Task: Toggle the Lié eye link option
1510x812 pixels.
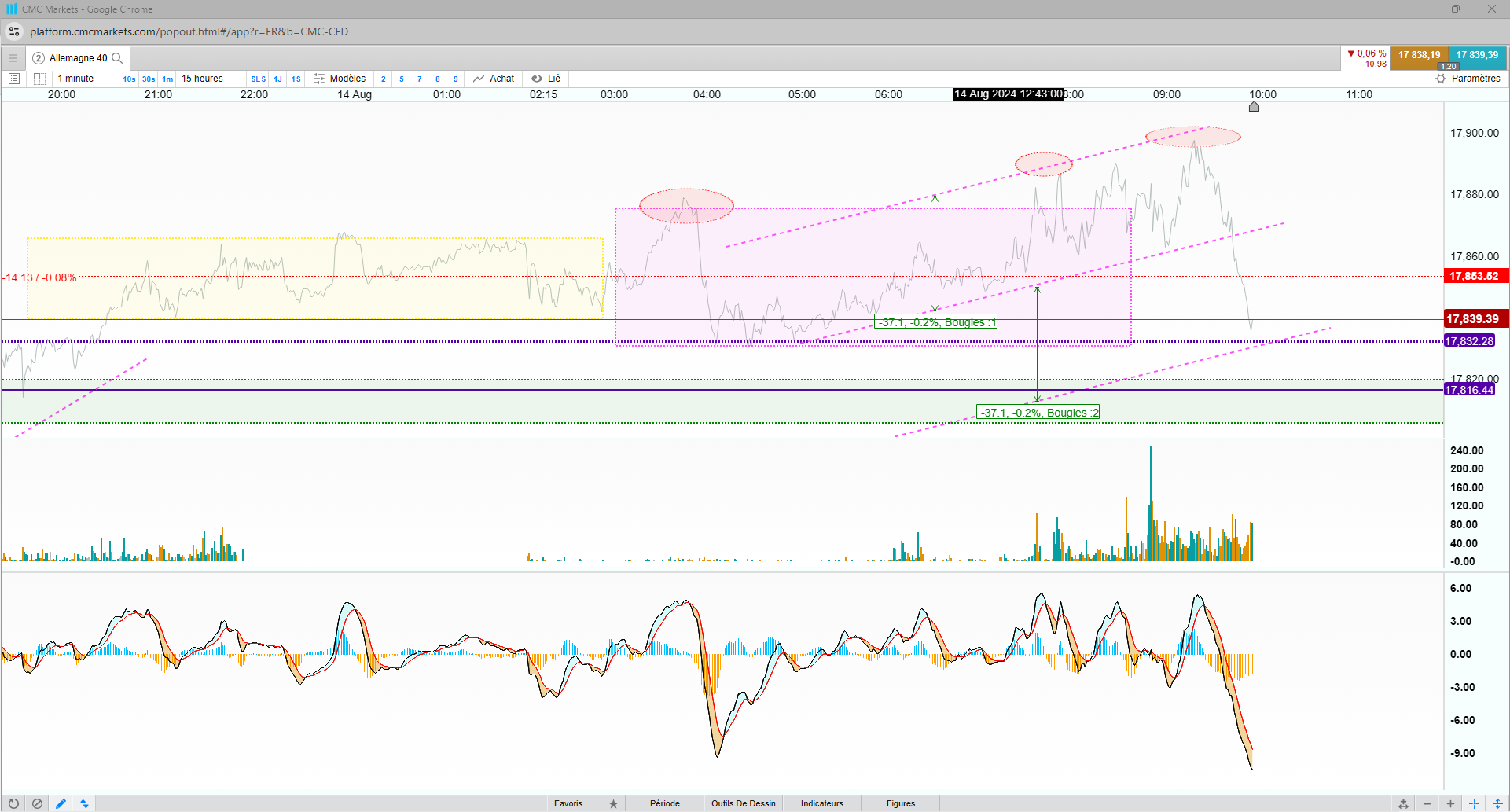Action: [546, 79]
